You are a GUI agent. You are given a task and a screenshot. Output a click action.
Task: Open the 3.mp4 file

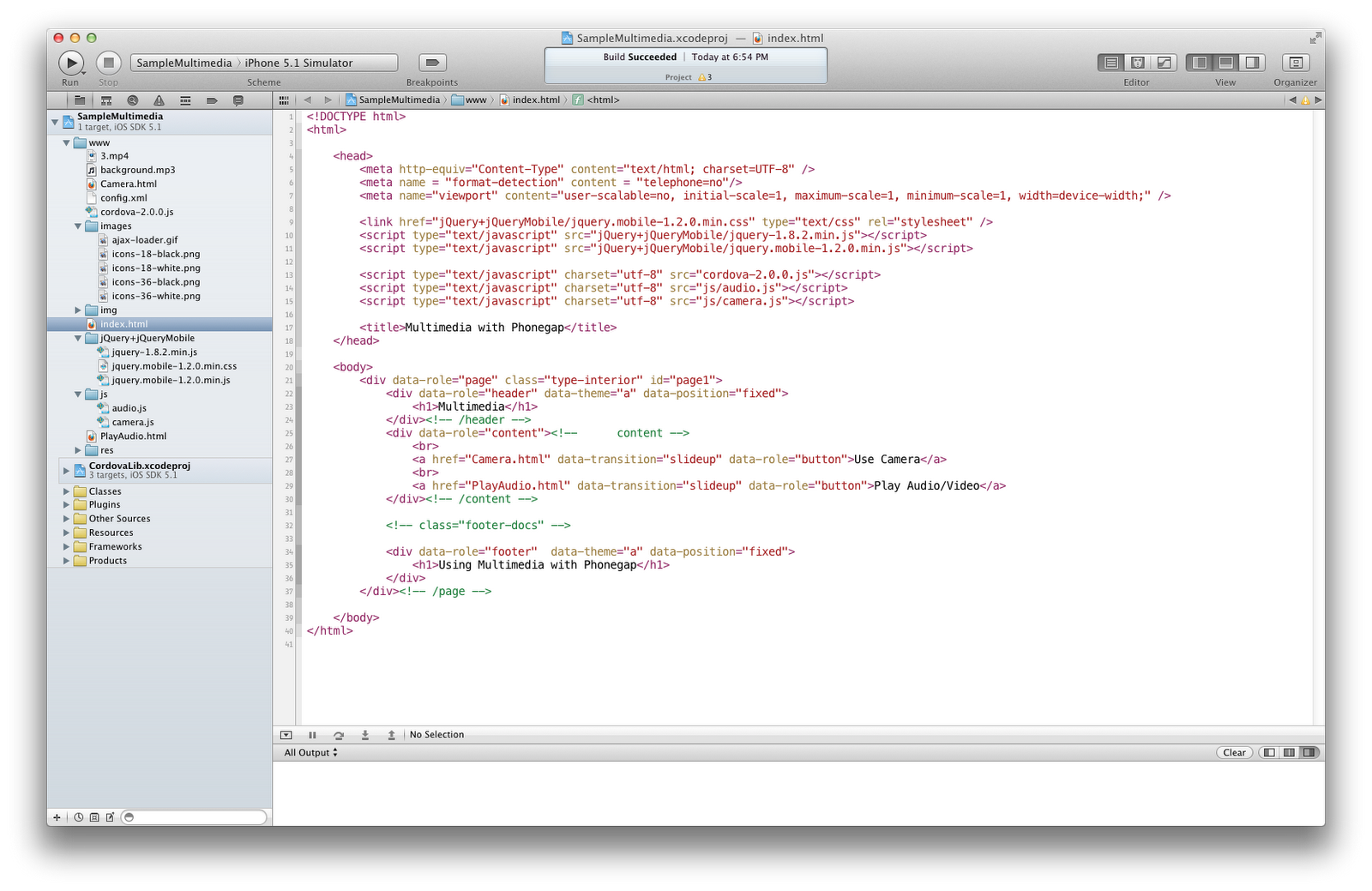pos(114,156)
